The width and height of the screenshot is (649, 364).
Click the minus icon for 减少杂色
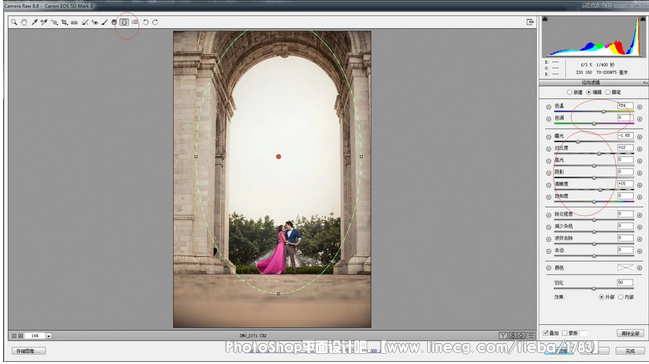pyautogui.click(x=548, y=227)
